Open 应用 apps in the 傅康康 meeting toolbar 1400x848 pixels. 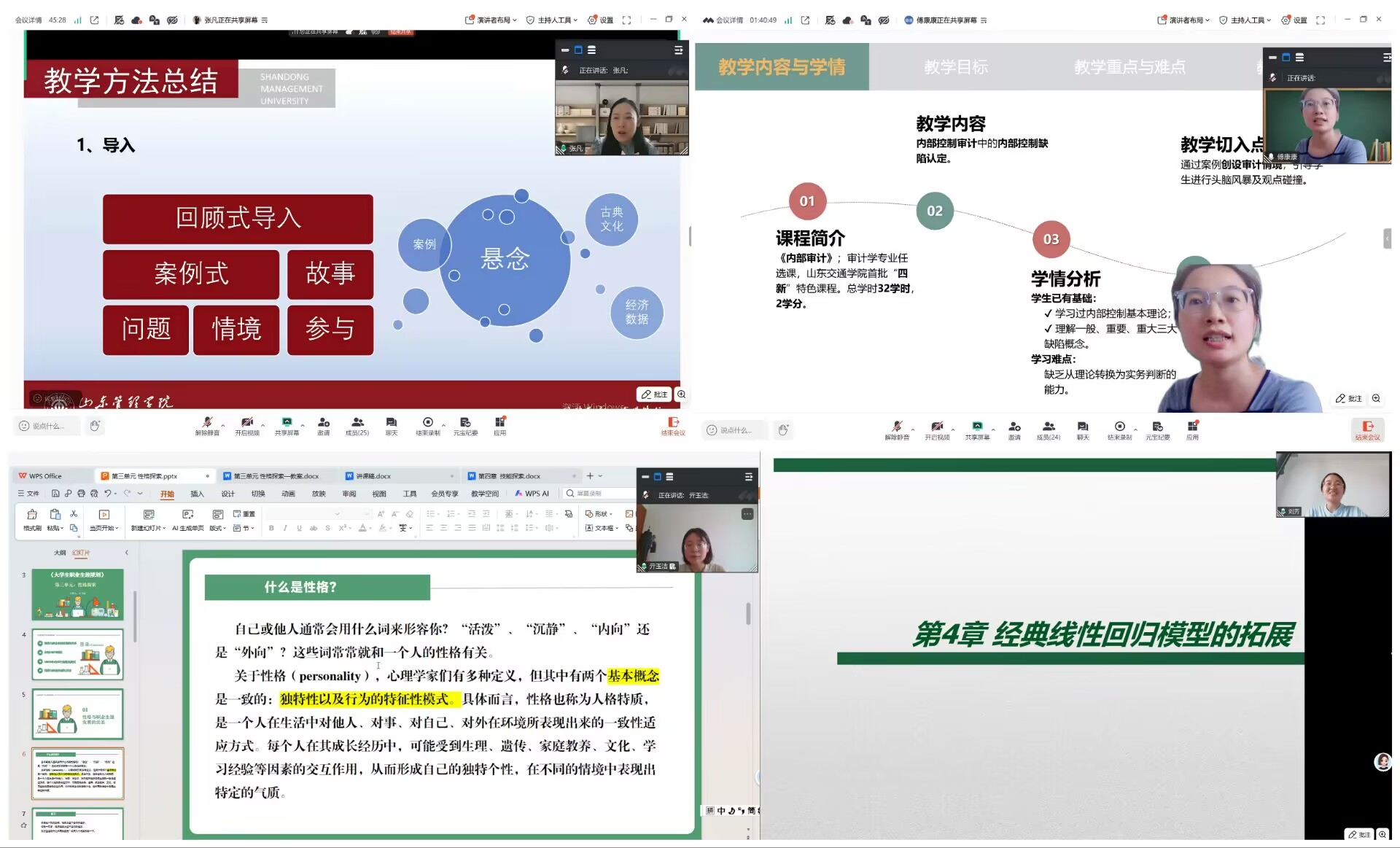1192,430
